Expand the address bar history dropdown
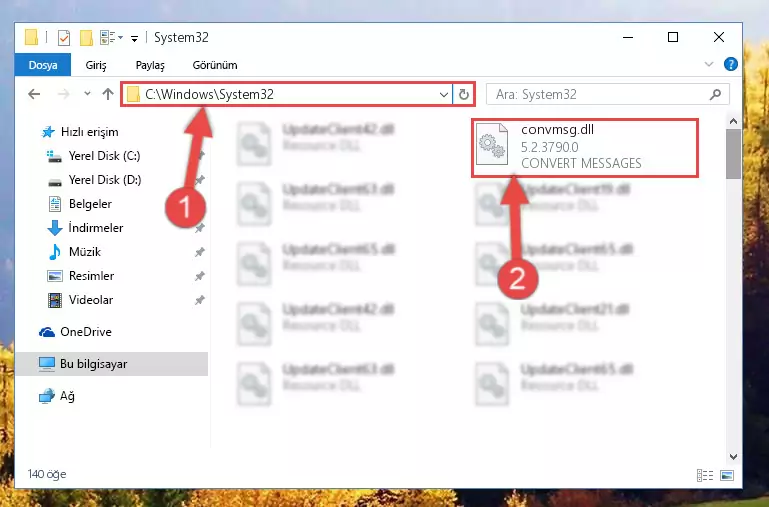 point(443,94)
